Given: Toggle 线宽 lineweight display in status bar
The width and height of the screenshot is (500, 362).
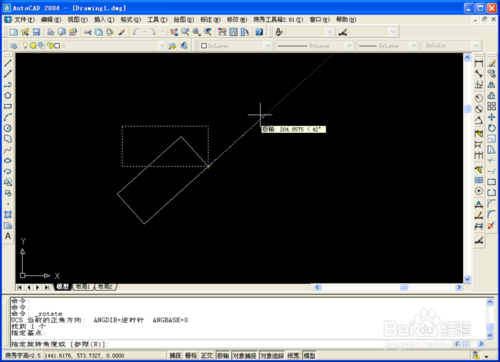Looking at the screenshot, I should pyautogui.click(x=293, y=356).
